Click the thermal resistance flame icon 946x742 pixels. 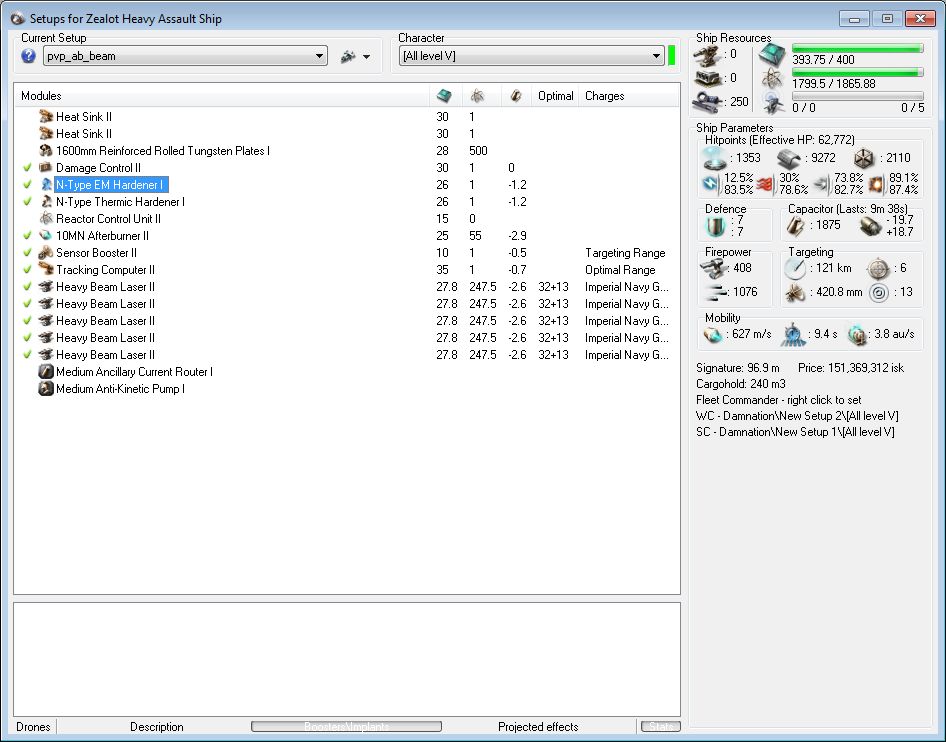[766, 184]
